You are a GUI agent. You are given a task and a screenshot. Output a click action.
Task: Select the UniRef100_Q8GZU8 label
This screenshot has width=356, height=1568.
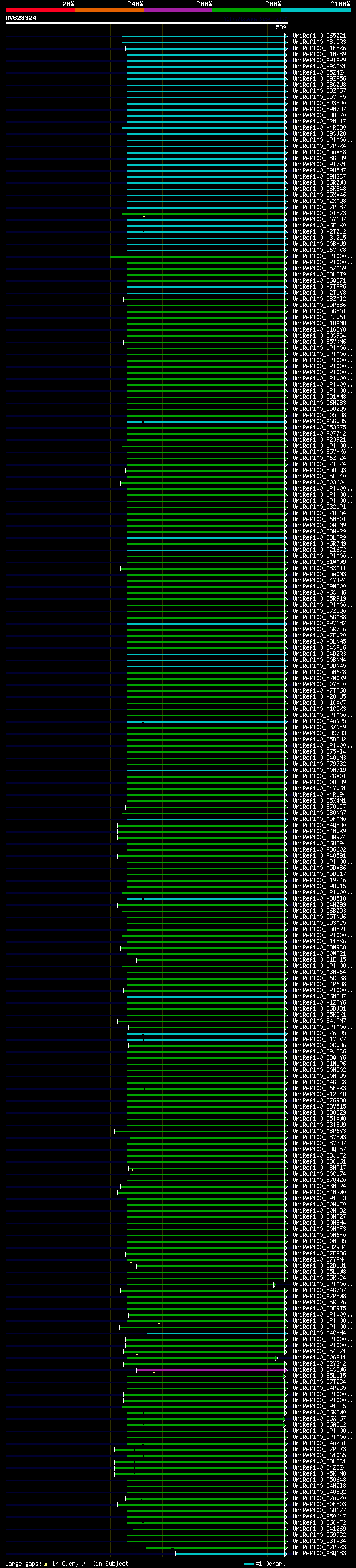point(319,85)
